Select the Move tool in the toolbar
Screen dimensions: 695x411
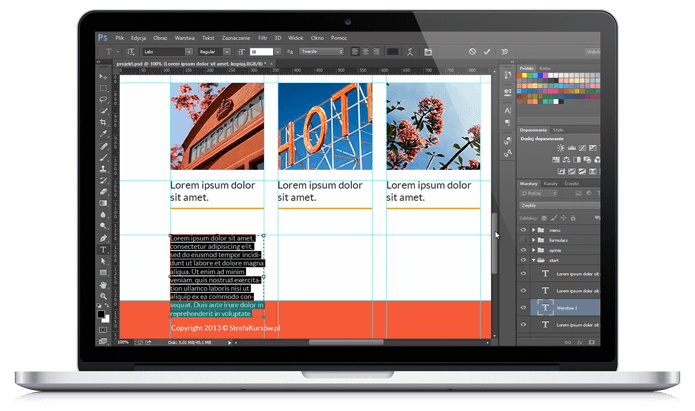point(104,76)
